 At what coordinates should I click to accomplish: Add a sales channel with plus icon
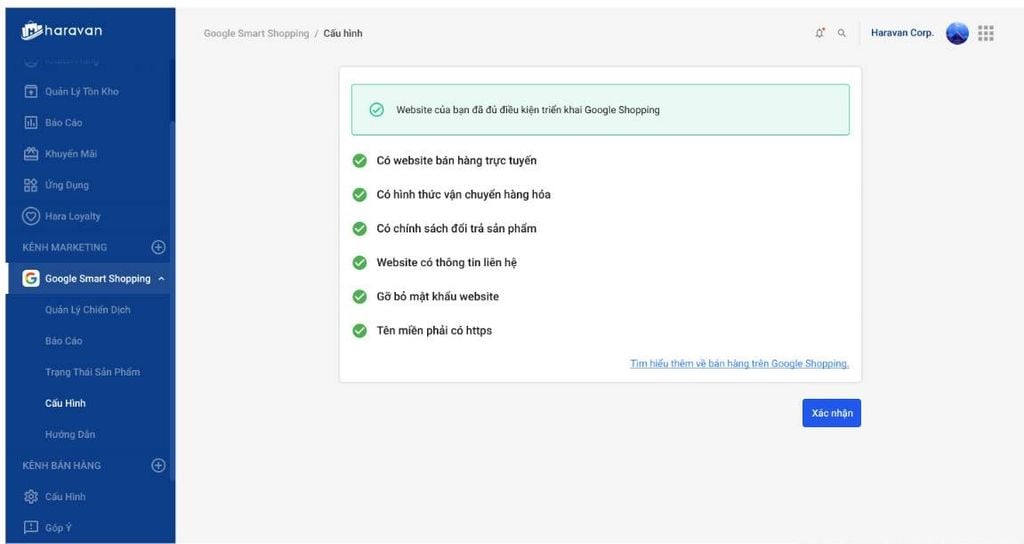coord(158,465)
